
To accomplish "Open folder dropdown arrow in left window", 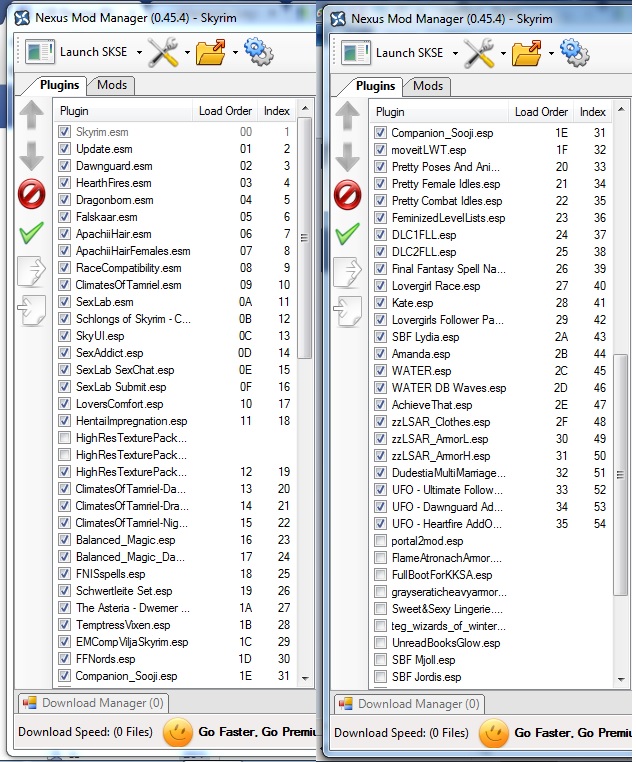I will (x=235, y=52).
